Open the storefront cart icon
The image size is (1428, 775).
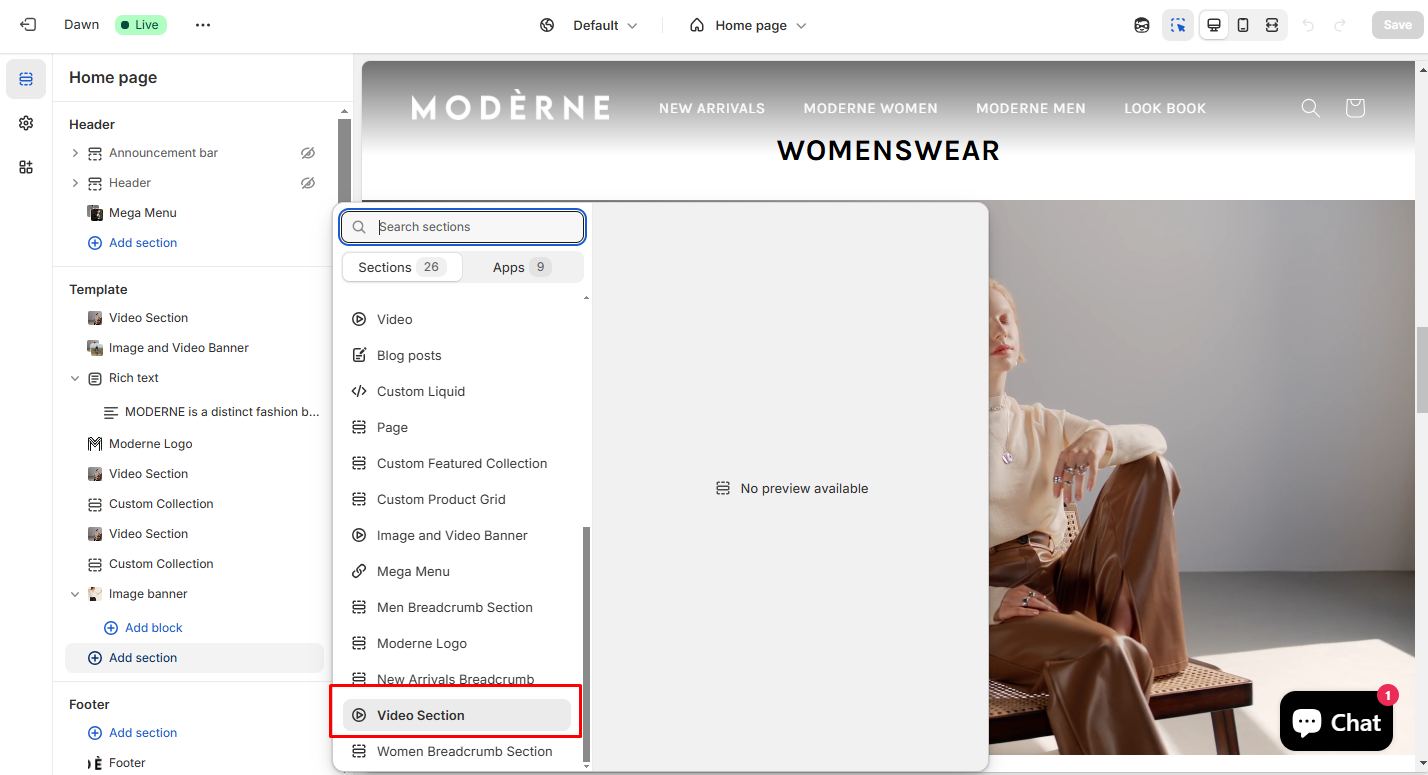(1355, 108)
